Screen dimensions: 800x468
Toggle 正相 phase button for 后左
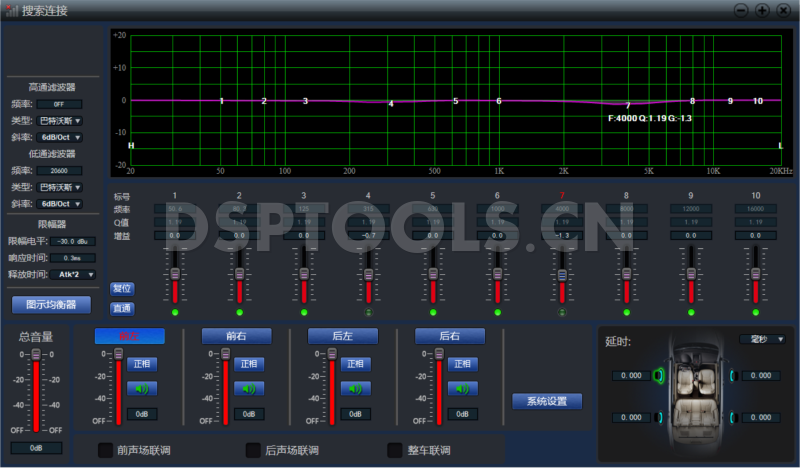coord(356,364)
